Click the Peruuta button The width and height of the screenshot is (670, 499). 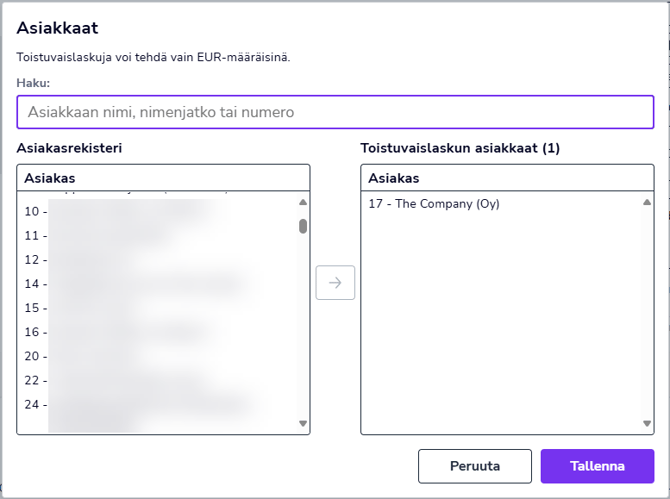click(x=475, y=466)
